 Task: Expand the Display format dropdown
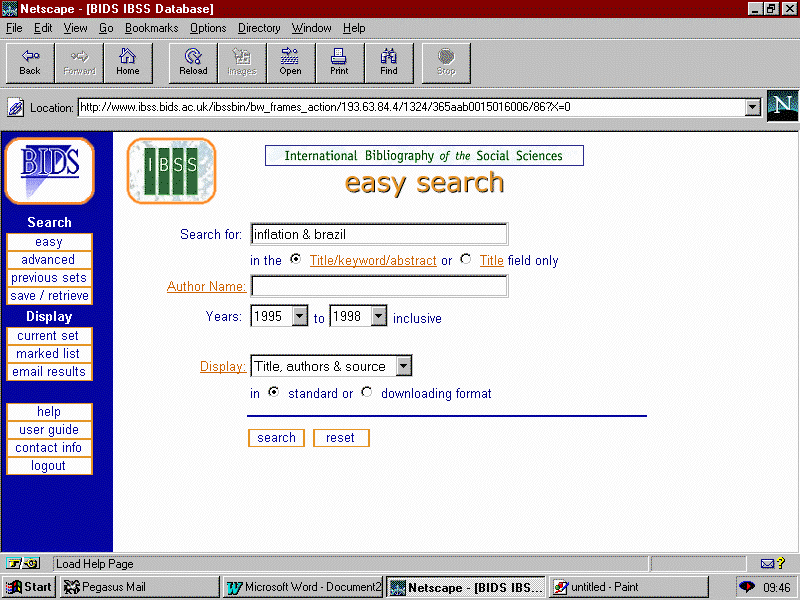click(404, 366)
